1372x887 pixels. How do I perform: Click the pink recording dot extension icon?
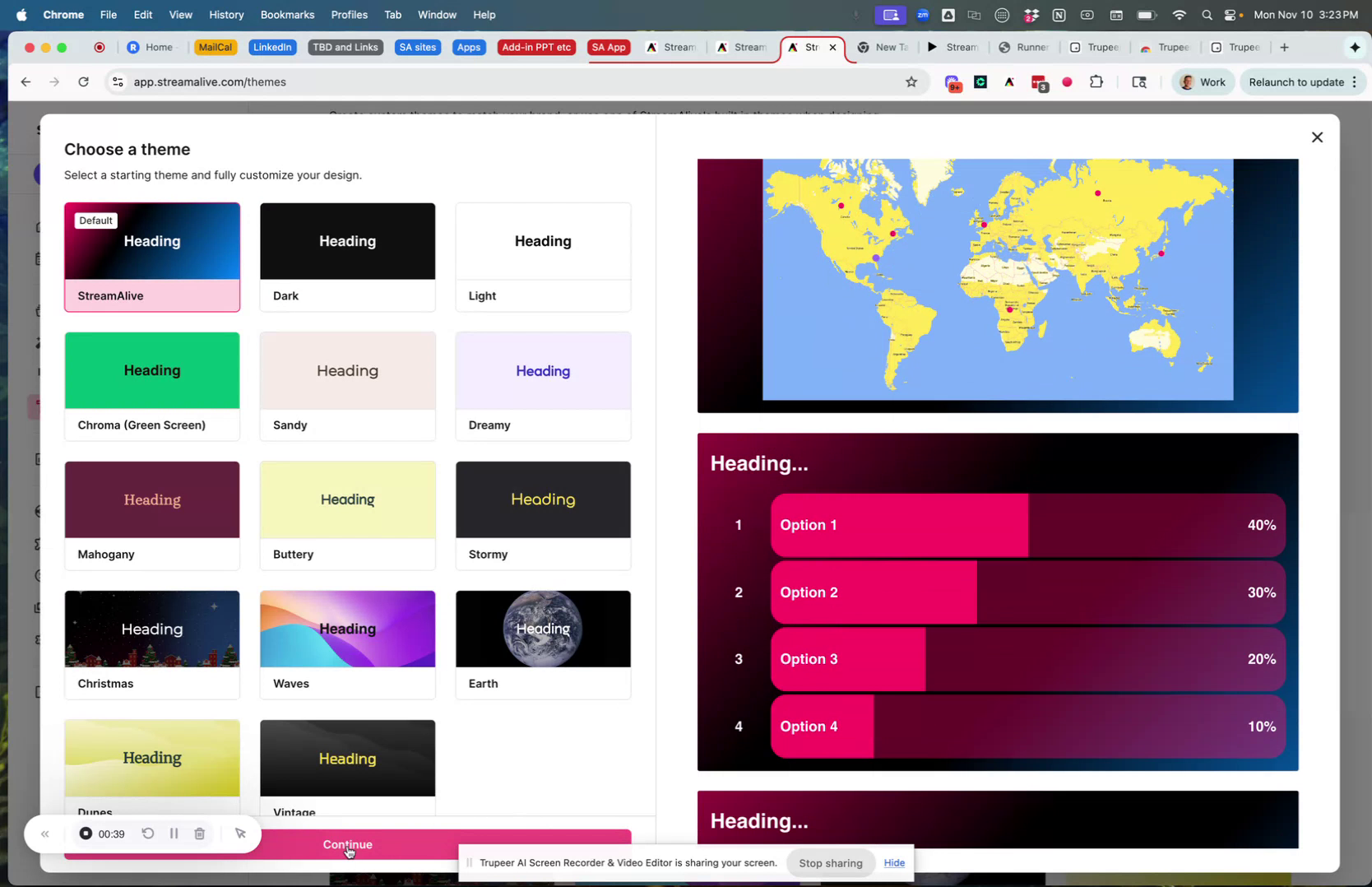pos(1067,81)
